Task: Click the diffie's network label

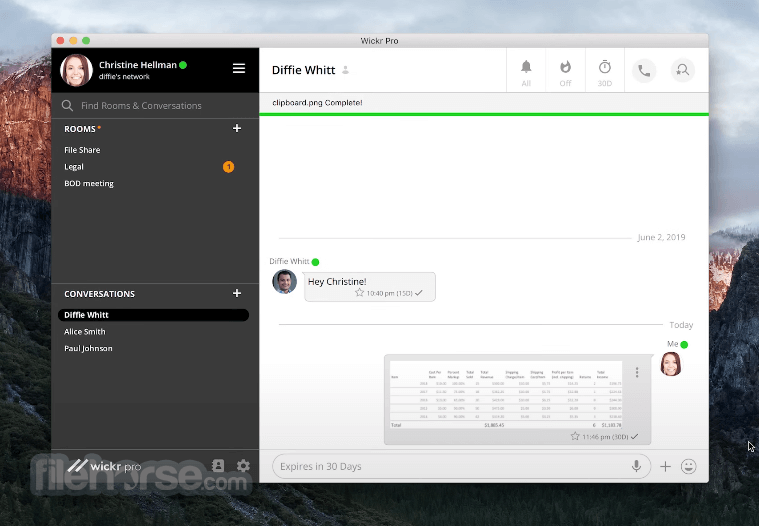Action: pyautogui.click(x=124, y=77)
